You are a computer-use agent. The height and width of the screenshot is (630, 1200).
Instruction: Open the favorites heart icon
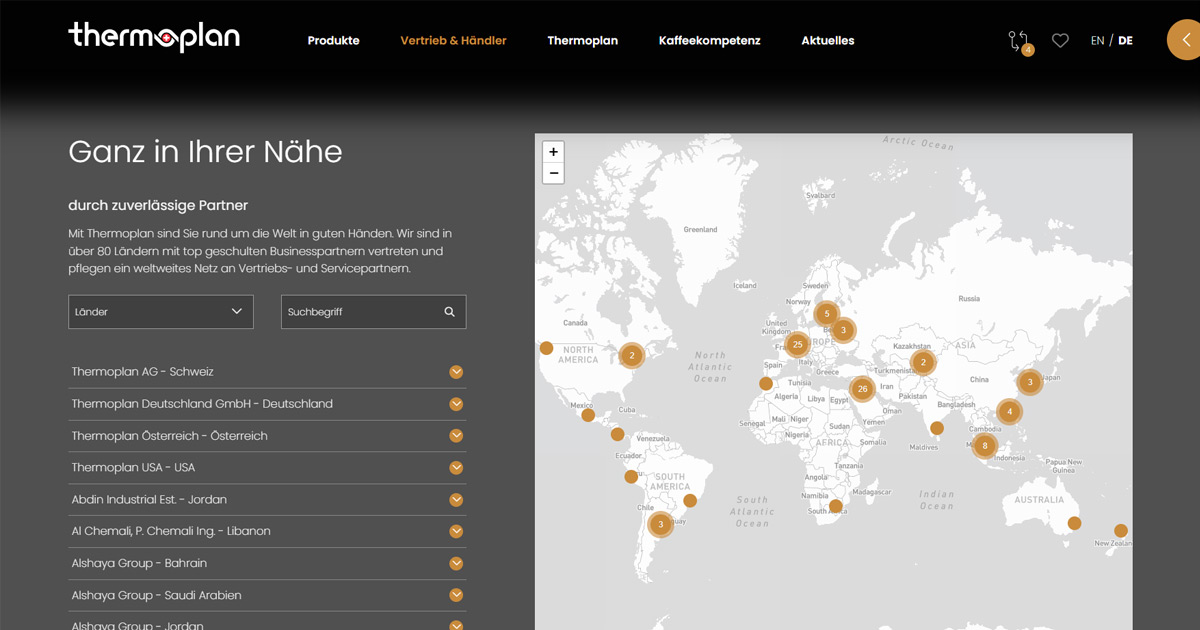pyautogui.click(x=1060, y=41)
